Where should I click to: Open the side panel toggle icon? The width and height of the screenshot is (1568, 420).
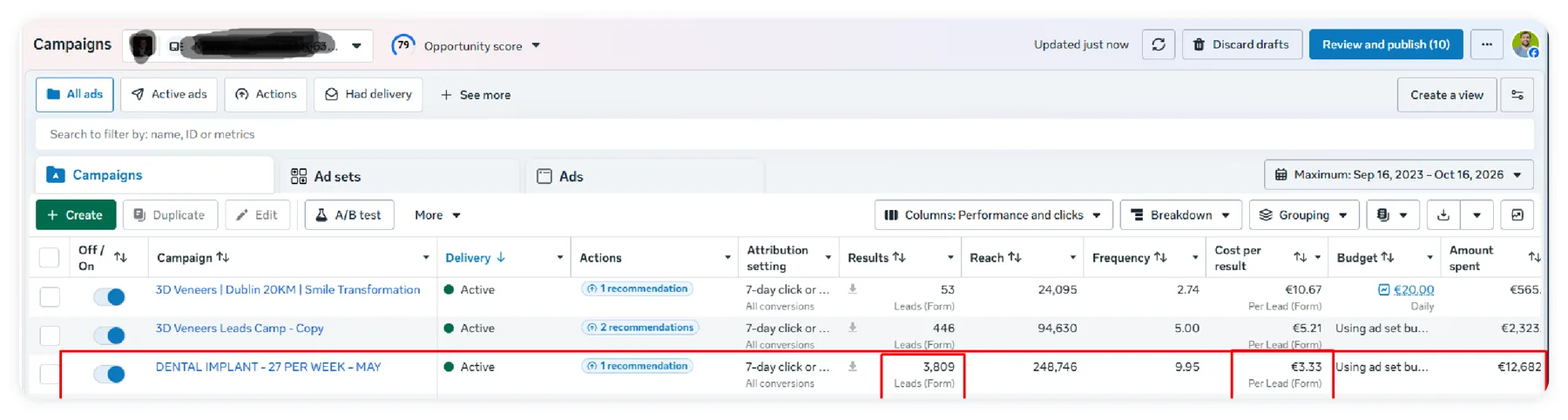click(1517, 215)
